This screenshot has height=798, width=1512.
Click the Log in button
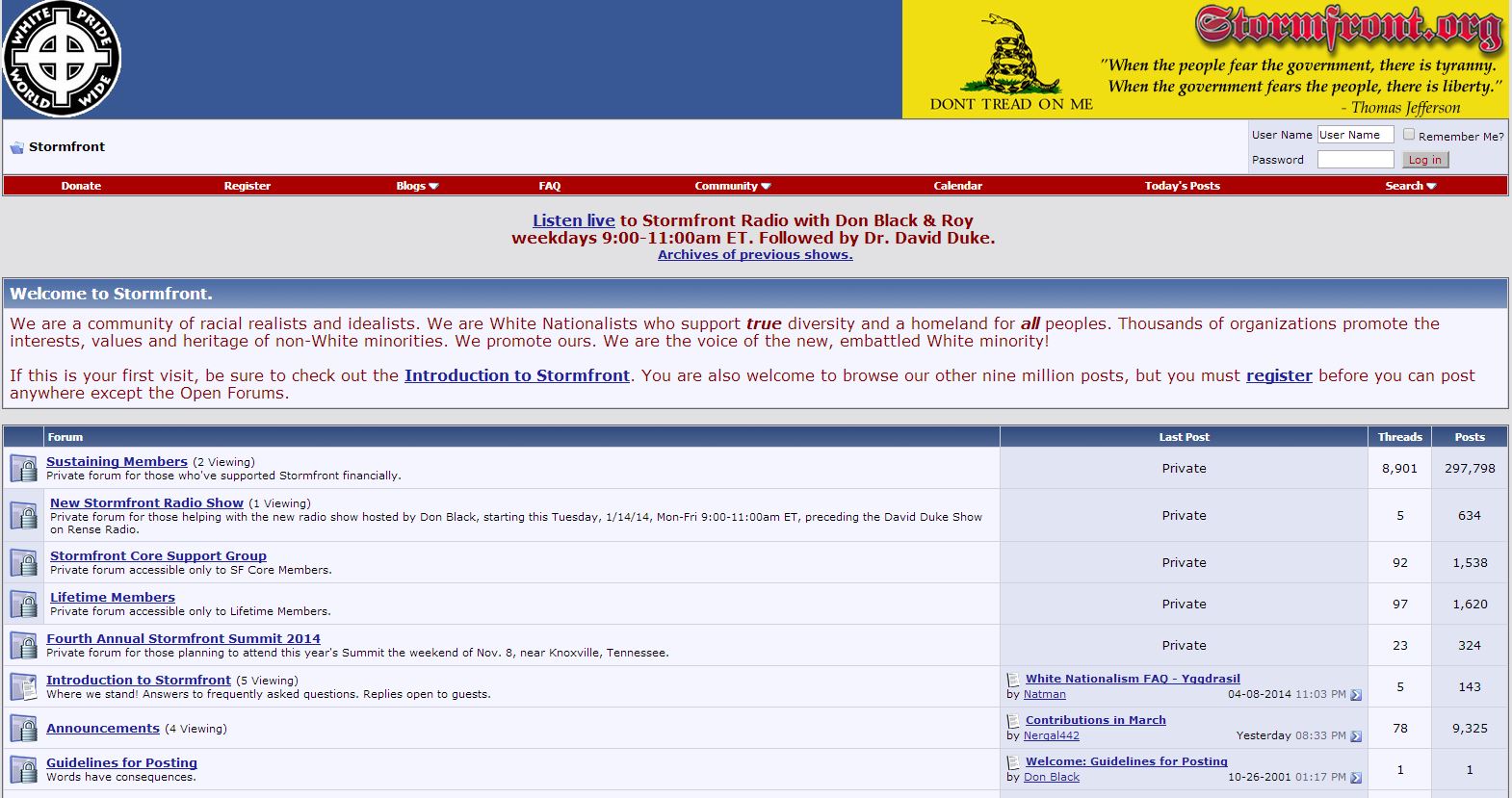[1425, 160]
